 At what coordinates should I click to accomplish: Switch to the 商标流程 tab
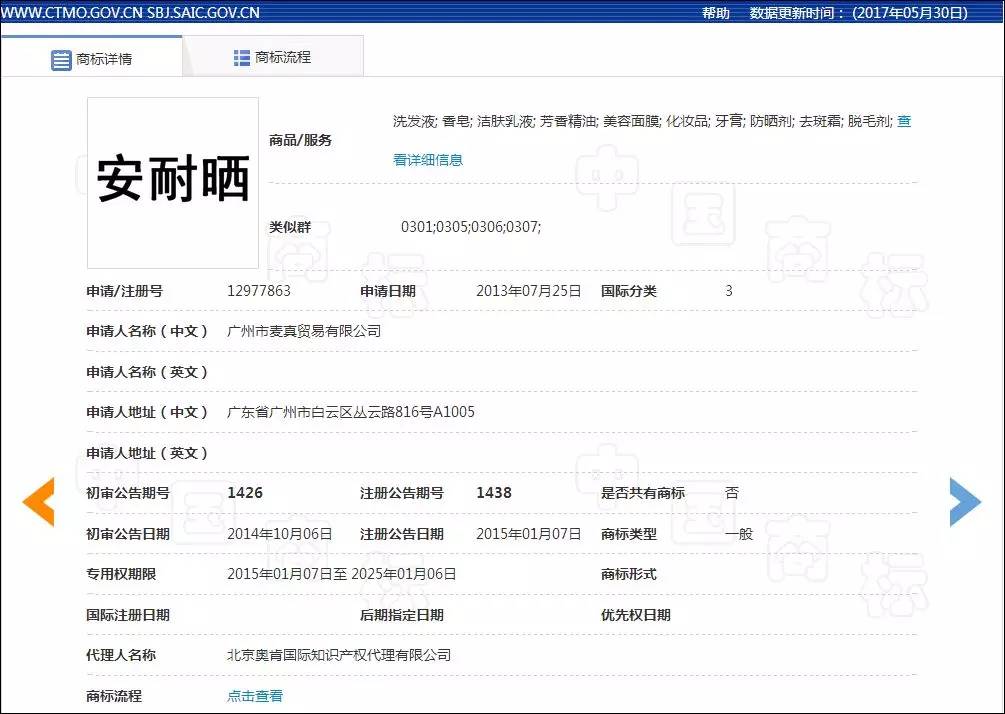point(280,56)
